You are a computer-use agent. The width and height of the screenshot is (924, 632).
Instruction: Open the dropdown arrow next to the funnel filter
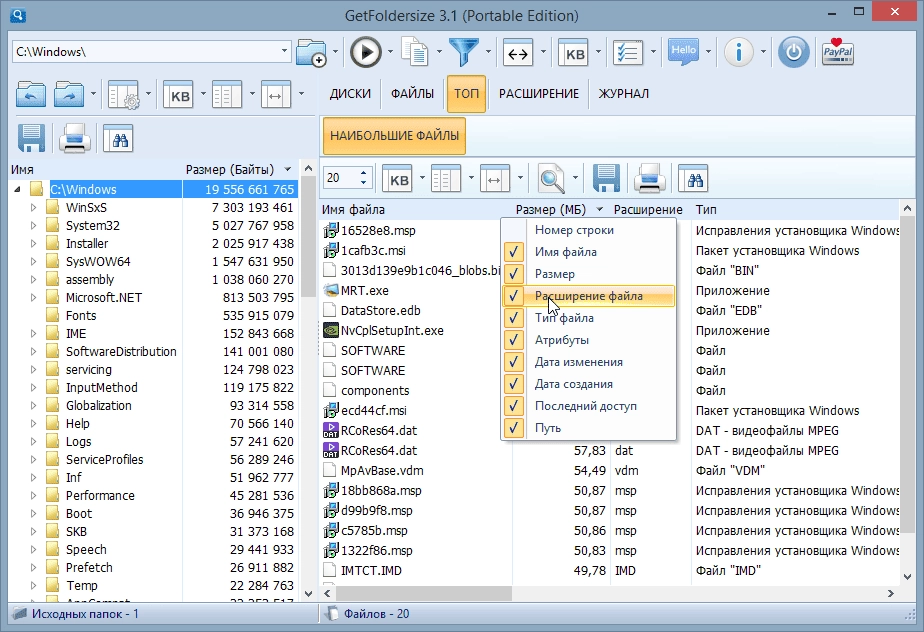[x=488, y=52]
